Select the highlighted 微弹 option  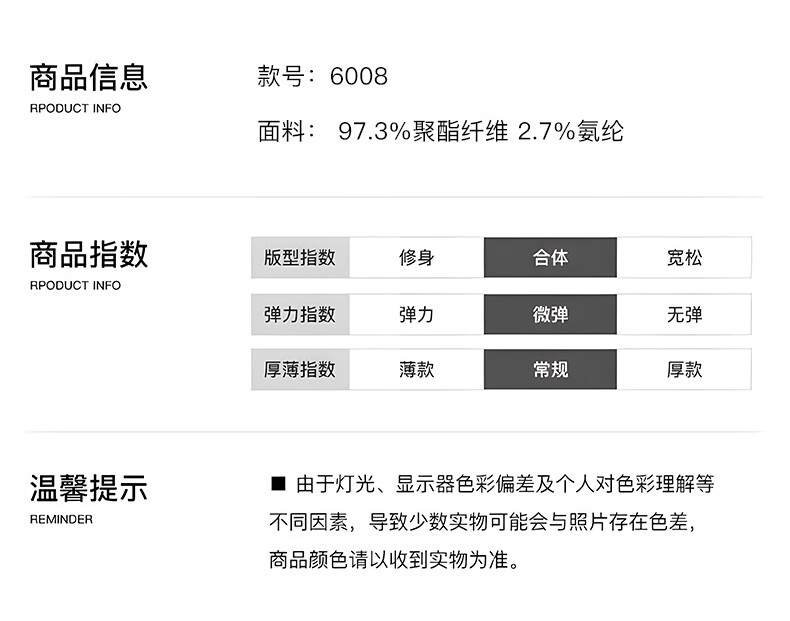pos(550,314)
